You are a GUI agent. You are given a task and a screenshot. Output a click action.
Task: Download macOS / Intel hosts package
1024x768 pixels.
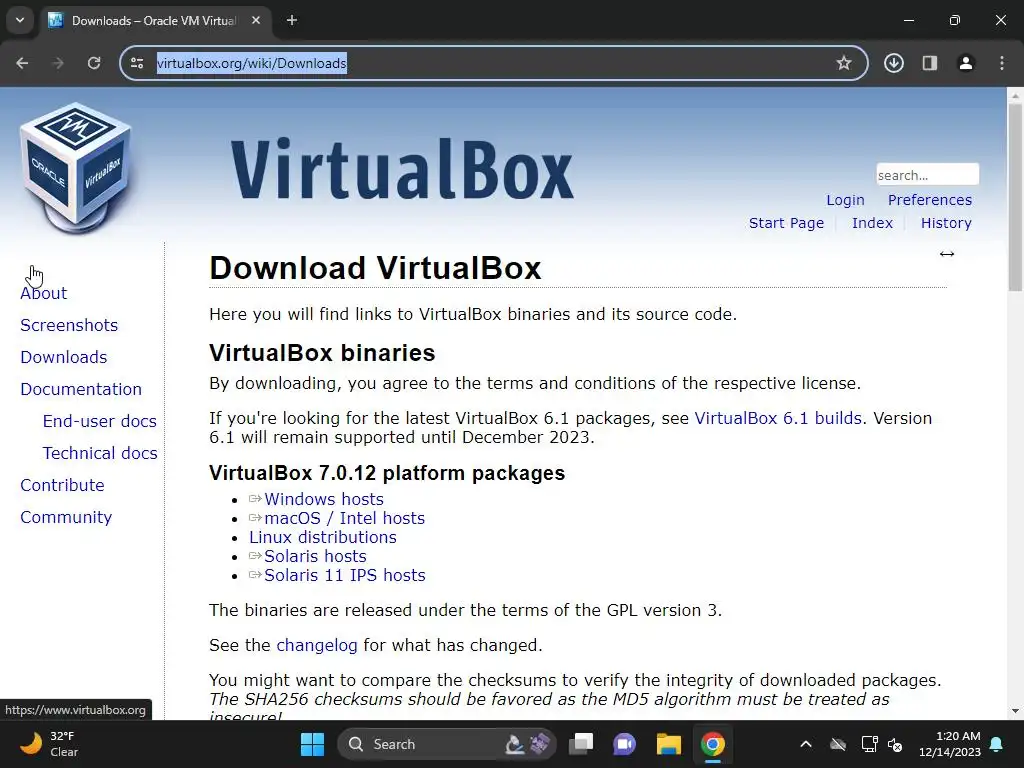coord(344,518)
